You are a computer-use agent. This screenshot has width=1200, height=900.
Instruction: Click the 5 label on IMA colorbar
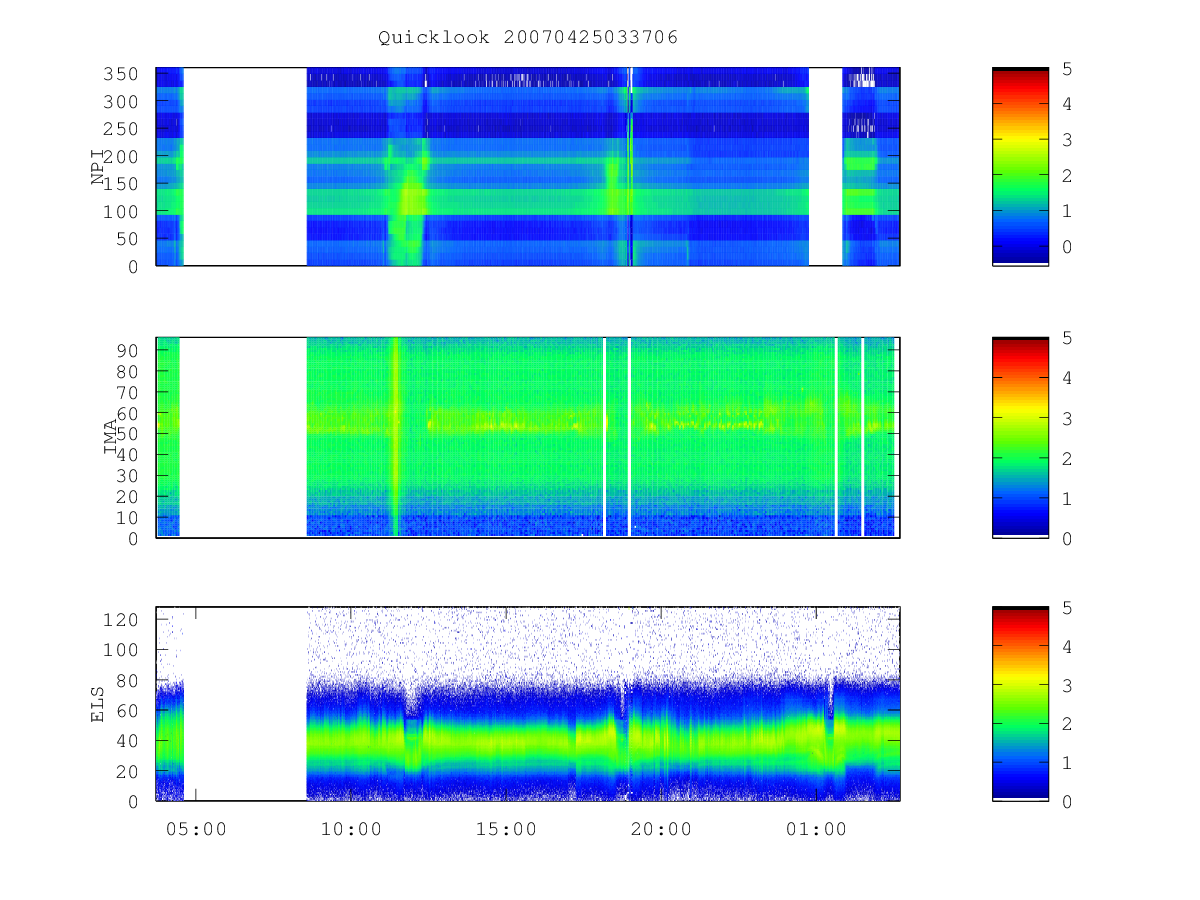pyautogui.click(x=1068, y=338)
